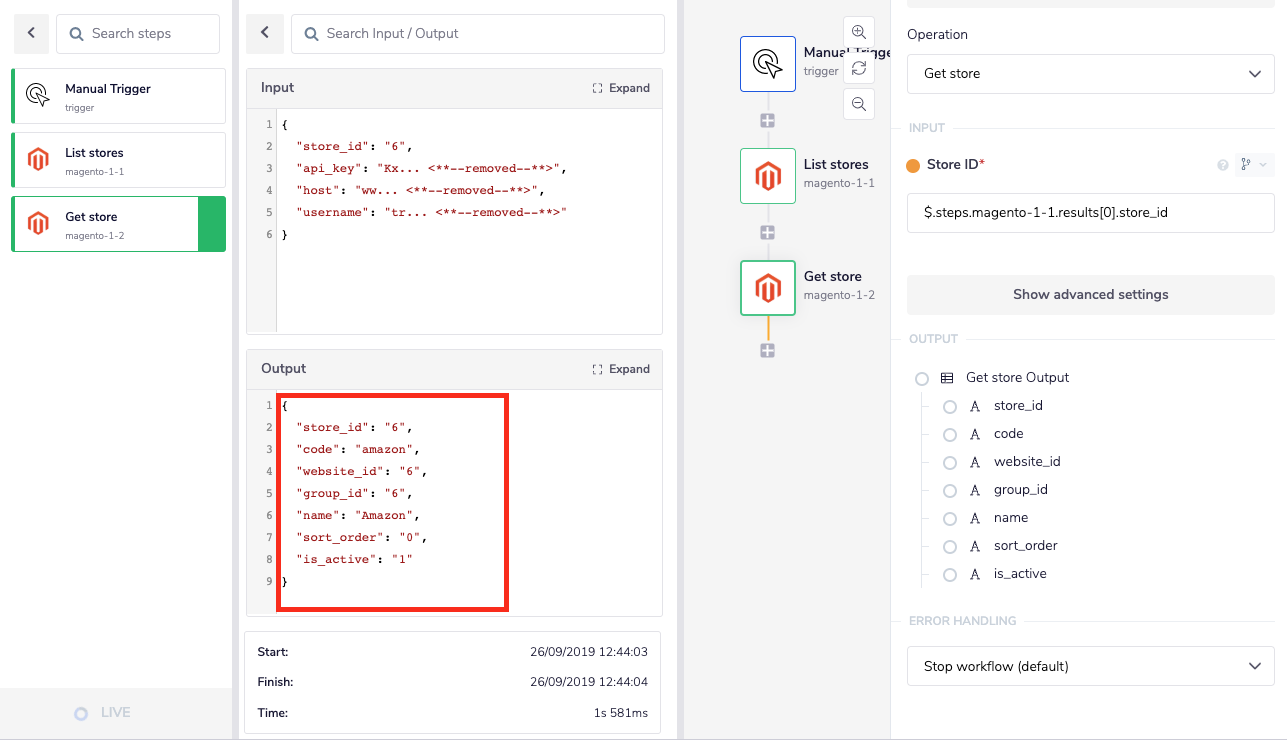Click the Magento icon on the List stores node
This screenshot has height=741, width=1287.
[767, 175]
